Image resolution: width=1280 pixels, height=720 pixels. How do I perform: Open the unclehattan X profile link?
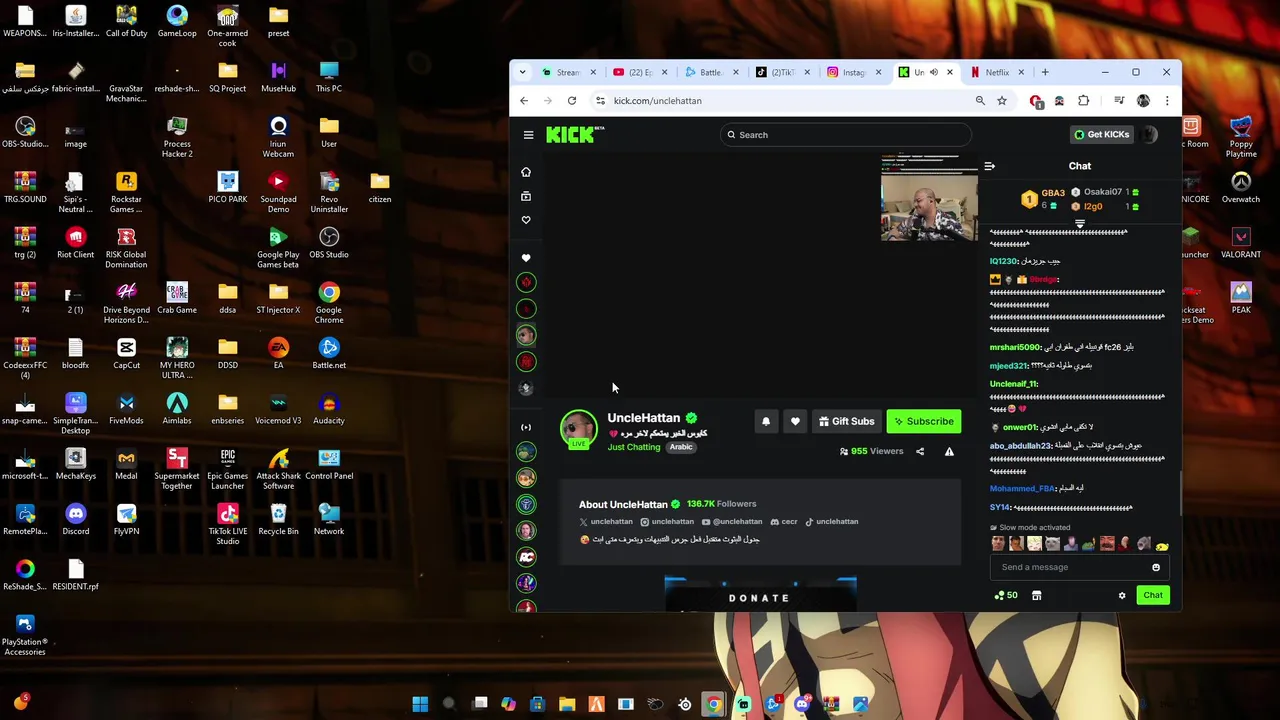click(x=606, y=522)
